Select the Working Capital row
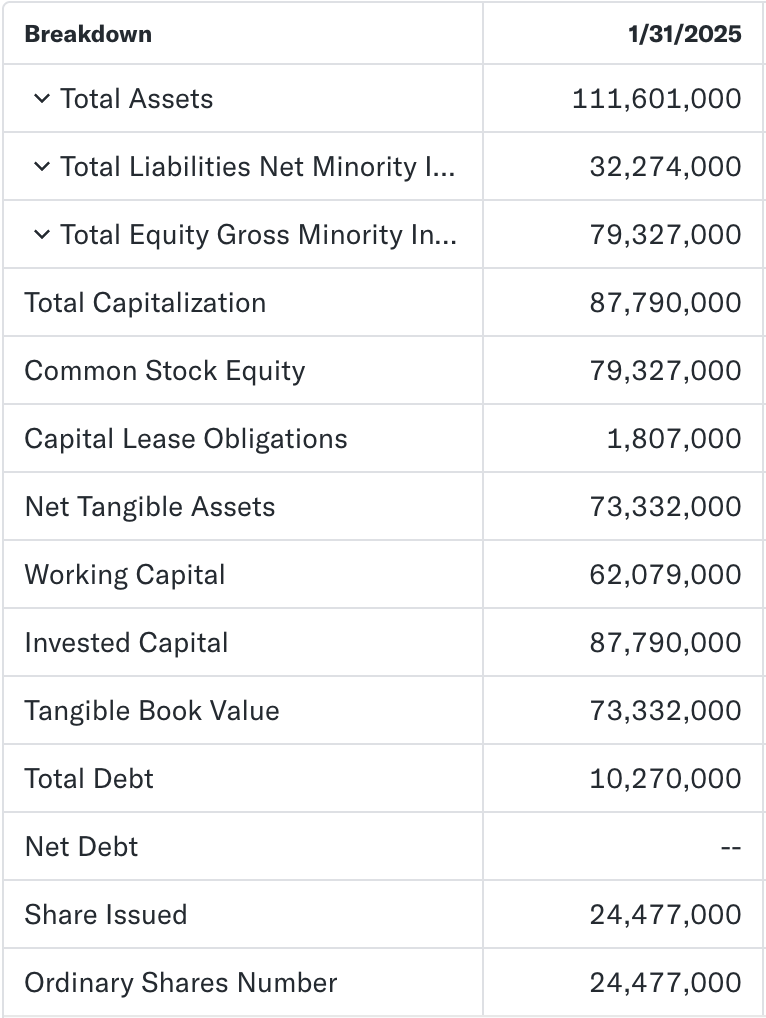The image size is (766, 1018). (124, 574)
